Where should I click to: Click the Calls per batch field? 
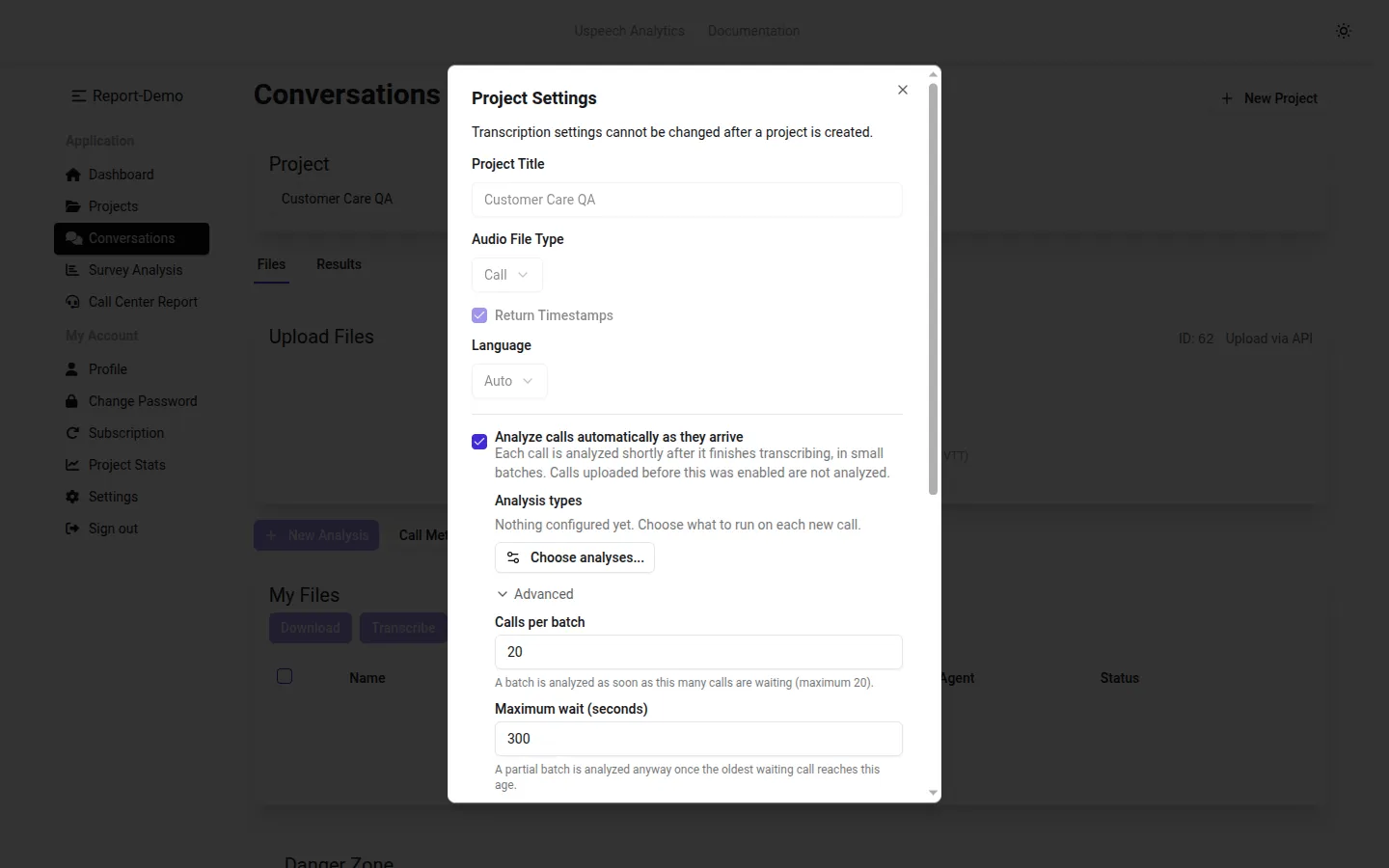point(698,652)
